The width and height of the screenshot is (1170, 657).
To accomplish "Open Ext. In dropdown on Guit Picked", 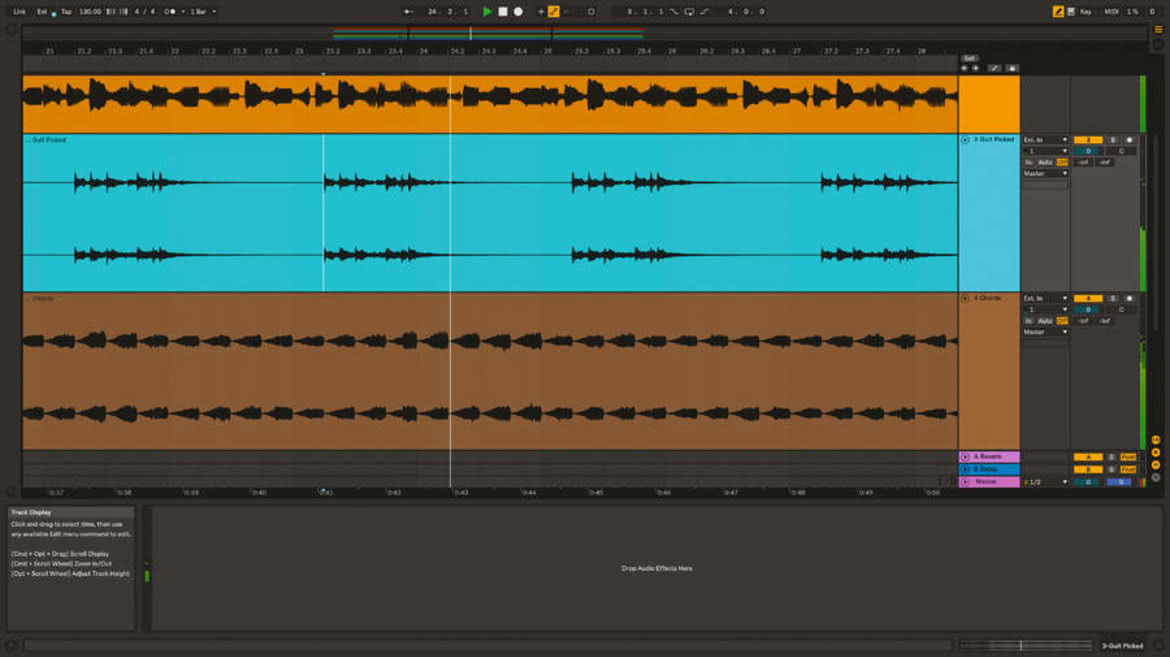I will pyautogui.click(x=1045, y=140).
